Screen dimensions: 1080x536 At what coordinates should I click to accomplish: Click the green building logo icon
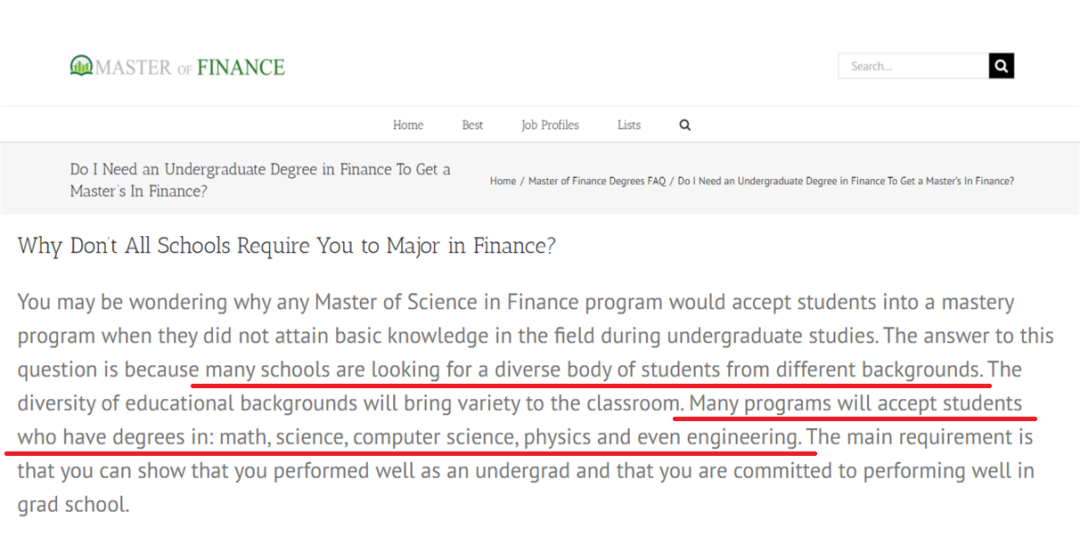point(81,66)
